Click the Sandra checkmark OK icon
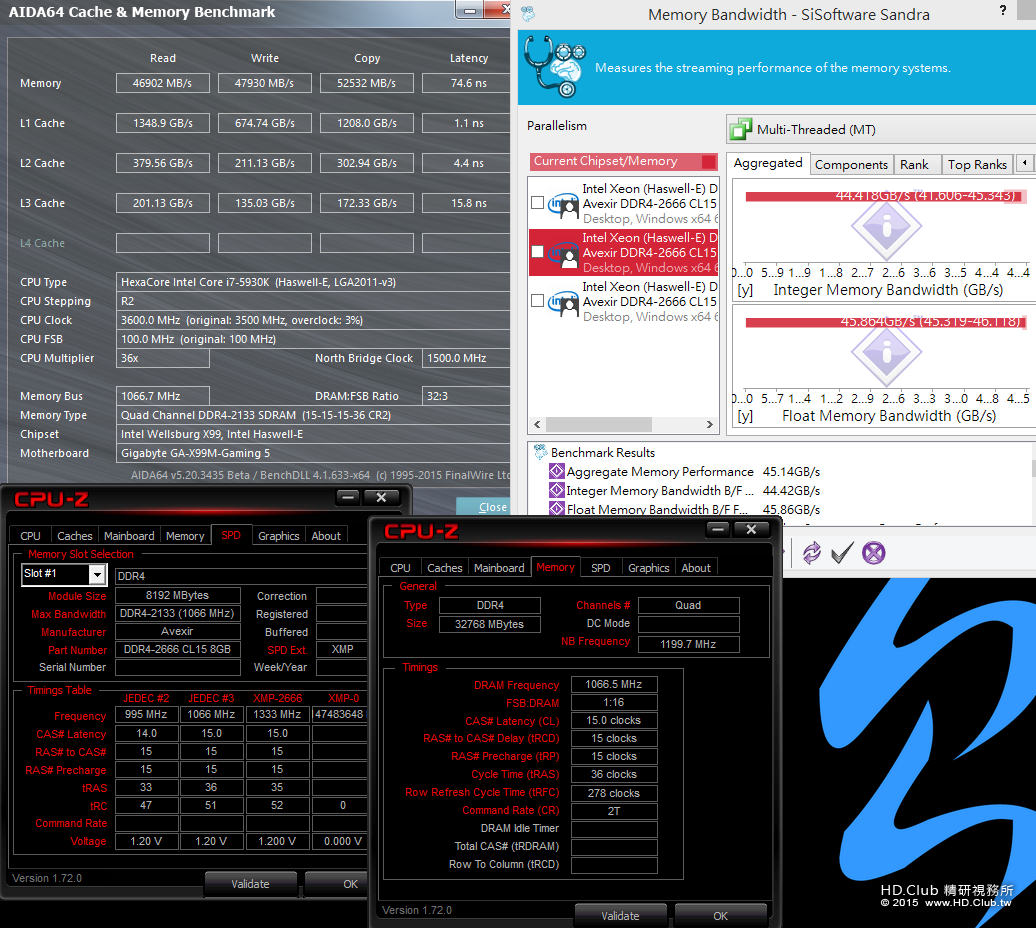This screenshot has width=1036, height=928. pos(842,553)
